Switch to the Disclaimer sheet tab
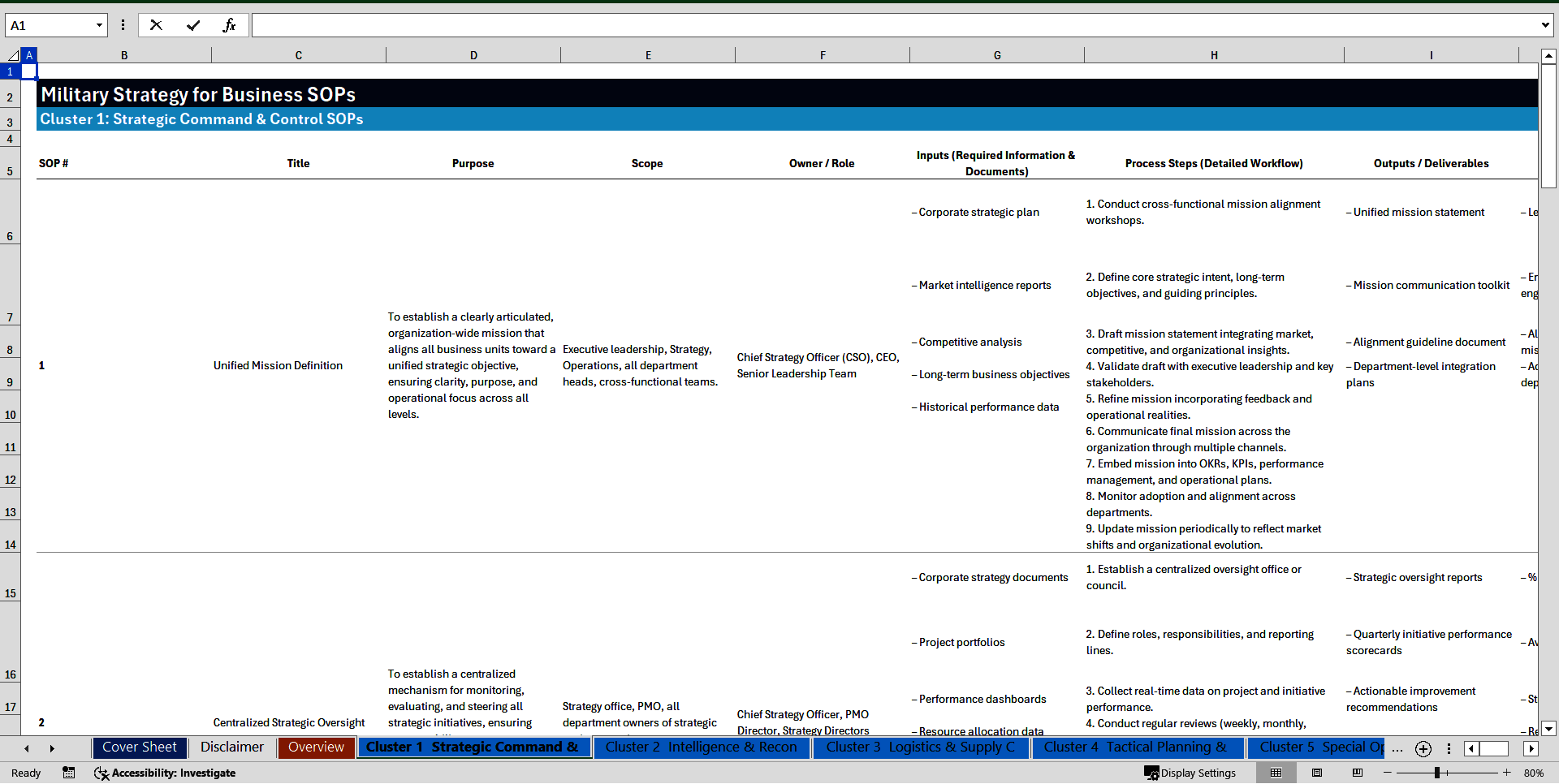Image resolution: width=1559 pixels, height=784 pixels. pyautogui.click(x=231, y=747)
